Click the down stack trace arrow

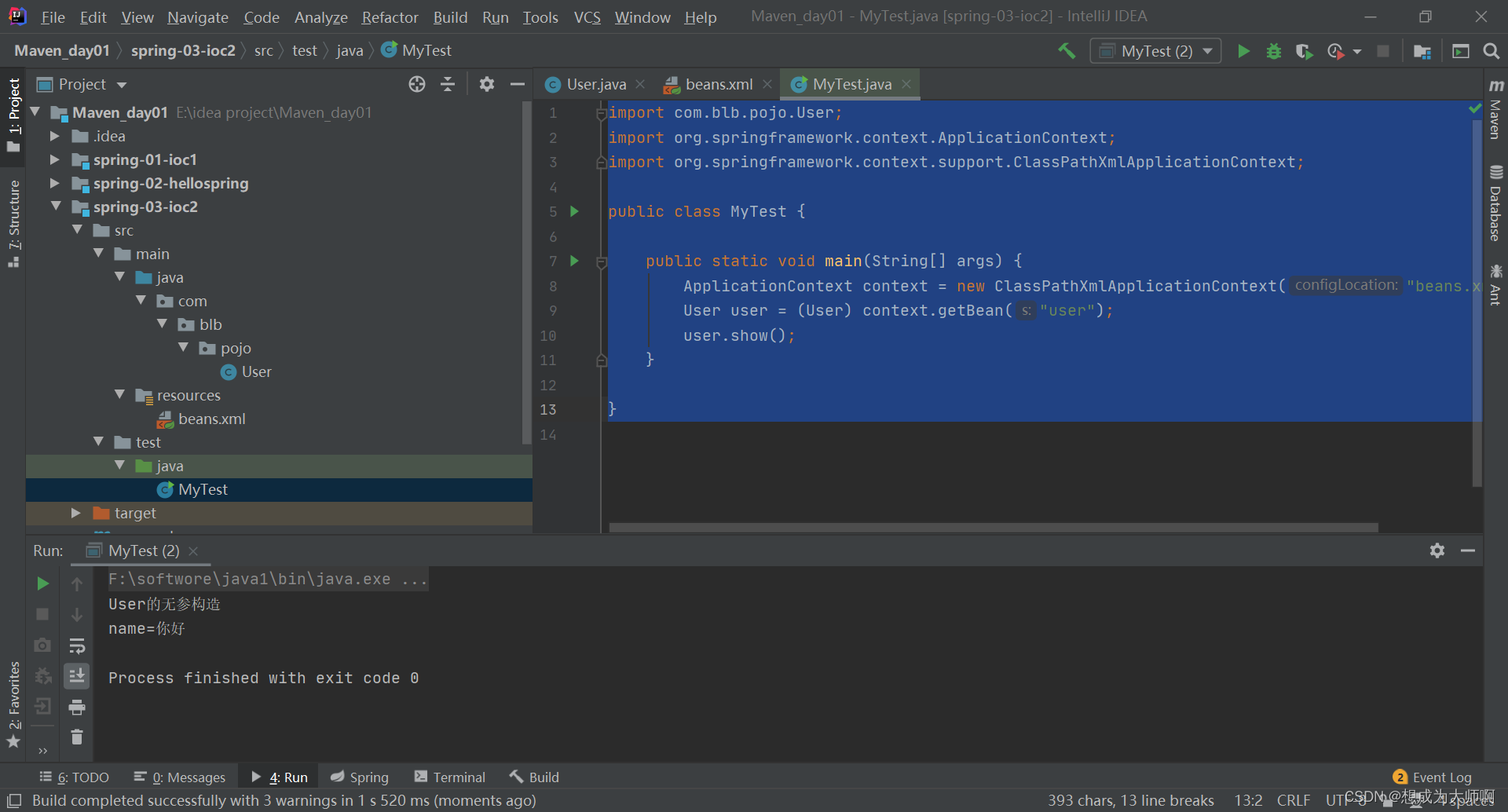click(77, 614)
